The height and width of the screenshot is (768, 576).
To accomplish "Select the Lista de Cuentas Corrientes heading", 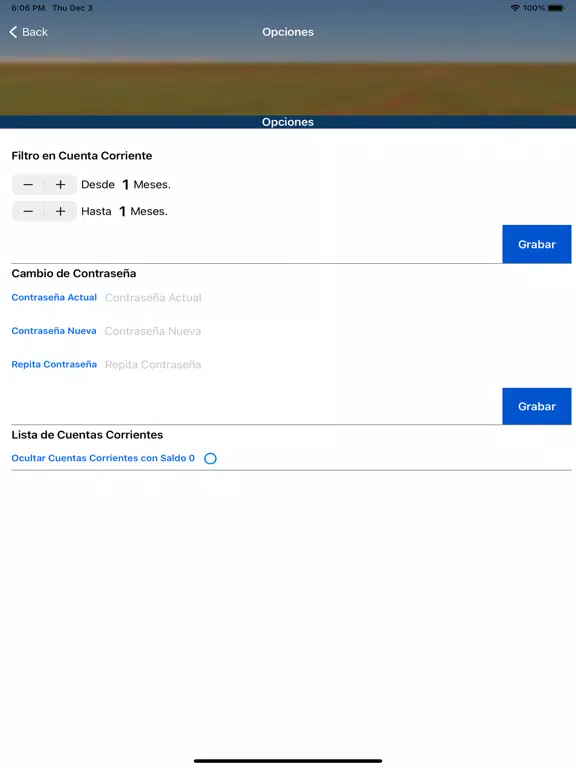I will (87, 434).
